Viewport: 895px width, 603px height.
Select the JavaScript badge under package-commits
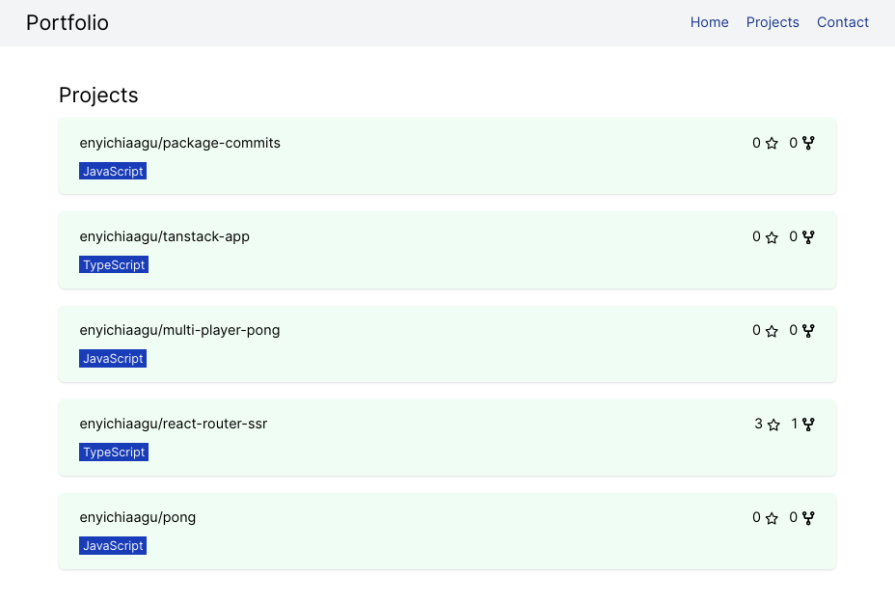(x=112, y=171)
